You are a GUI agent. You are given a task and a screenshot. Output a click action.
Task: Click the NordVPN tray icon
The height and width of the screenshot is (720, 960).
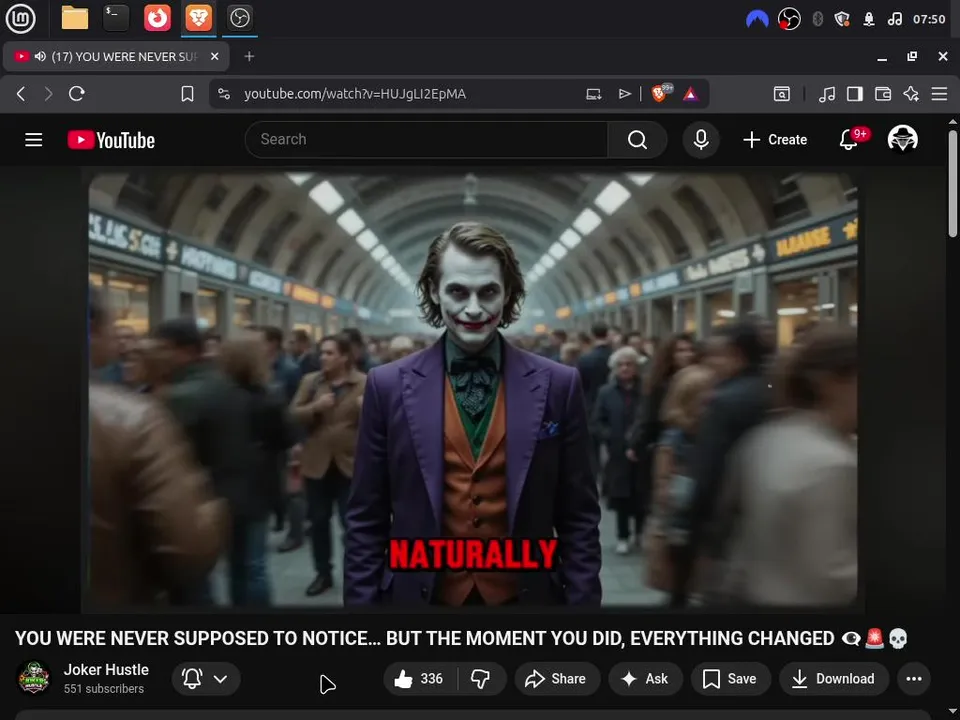click(x=757, y=19)
